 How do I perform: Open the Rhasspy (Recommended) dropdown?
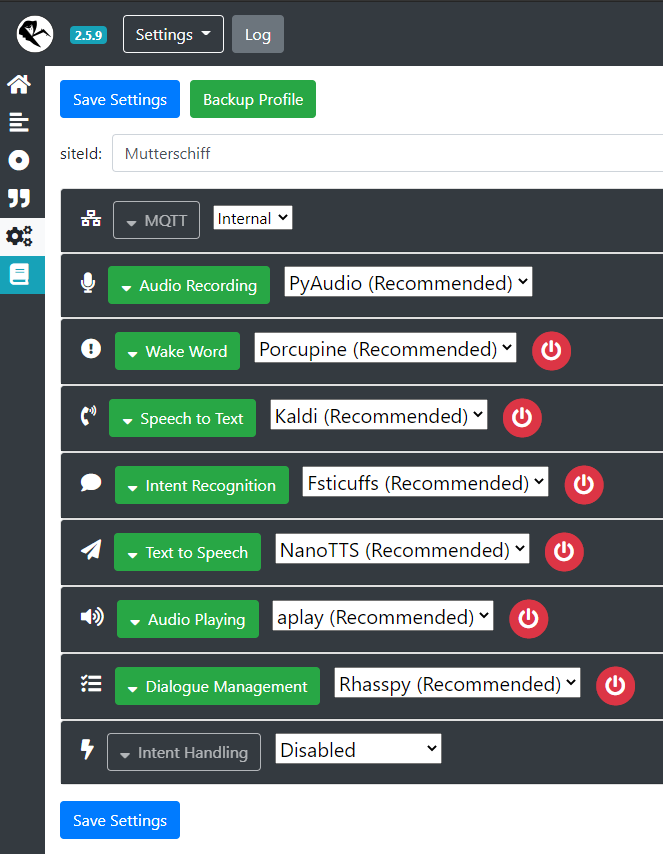[457, 682]
